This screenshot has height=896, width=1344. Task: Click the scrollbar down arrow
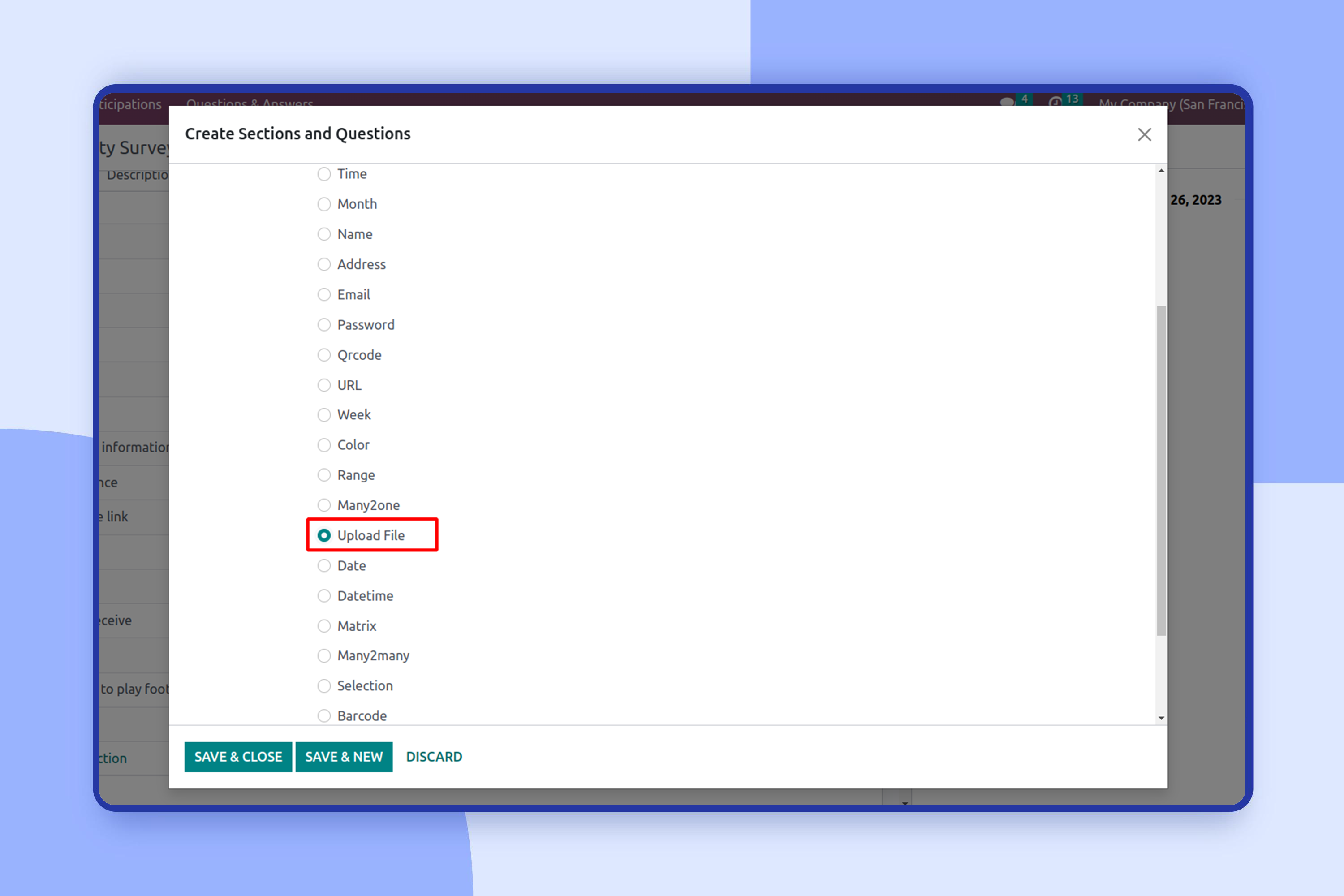coord(1161,718)
